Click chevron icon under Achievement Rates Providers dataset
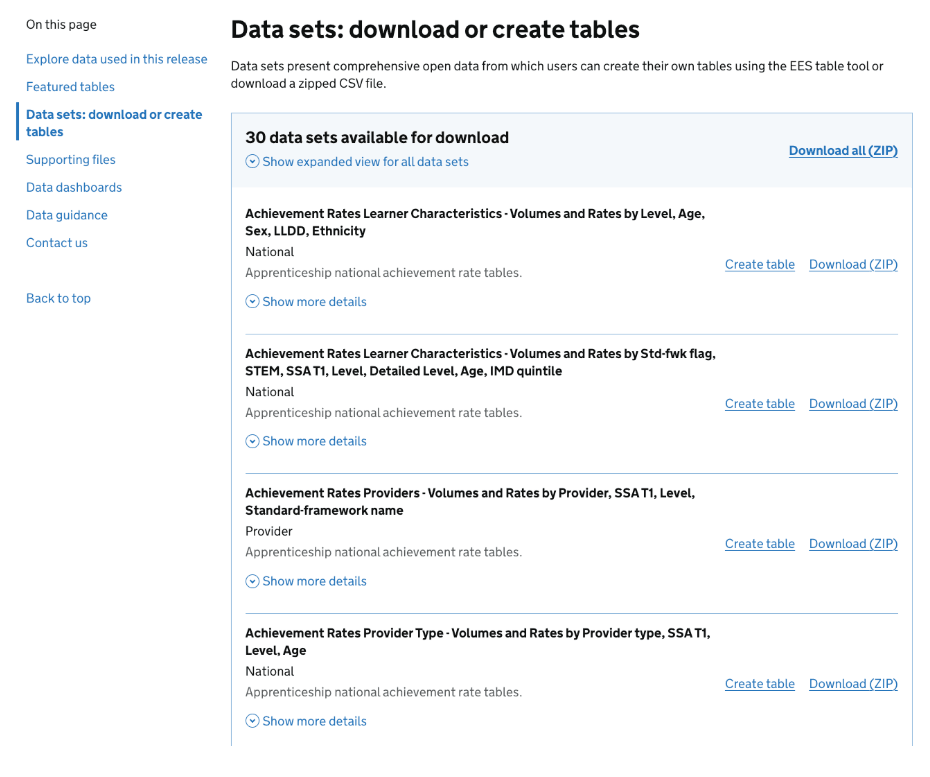The image size is (930, 777). click(x=252, y=581)
